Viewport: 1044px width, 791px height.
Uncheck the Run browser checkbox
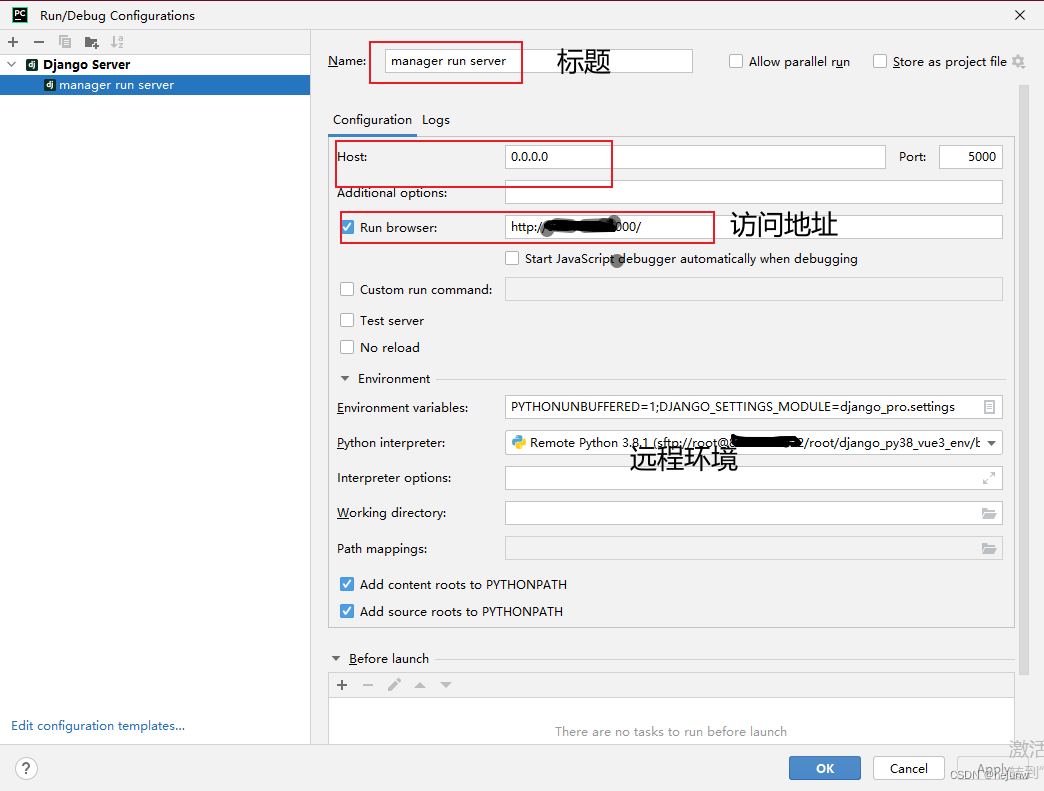tap(348, 227)
